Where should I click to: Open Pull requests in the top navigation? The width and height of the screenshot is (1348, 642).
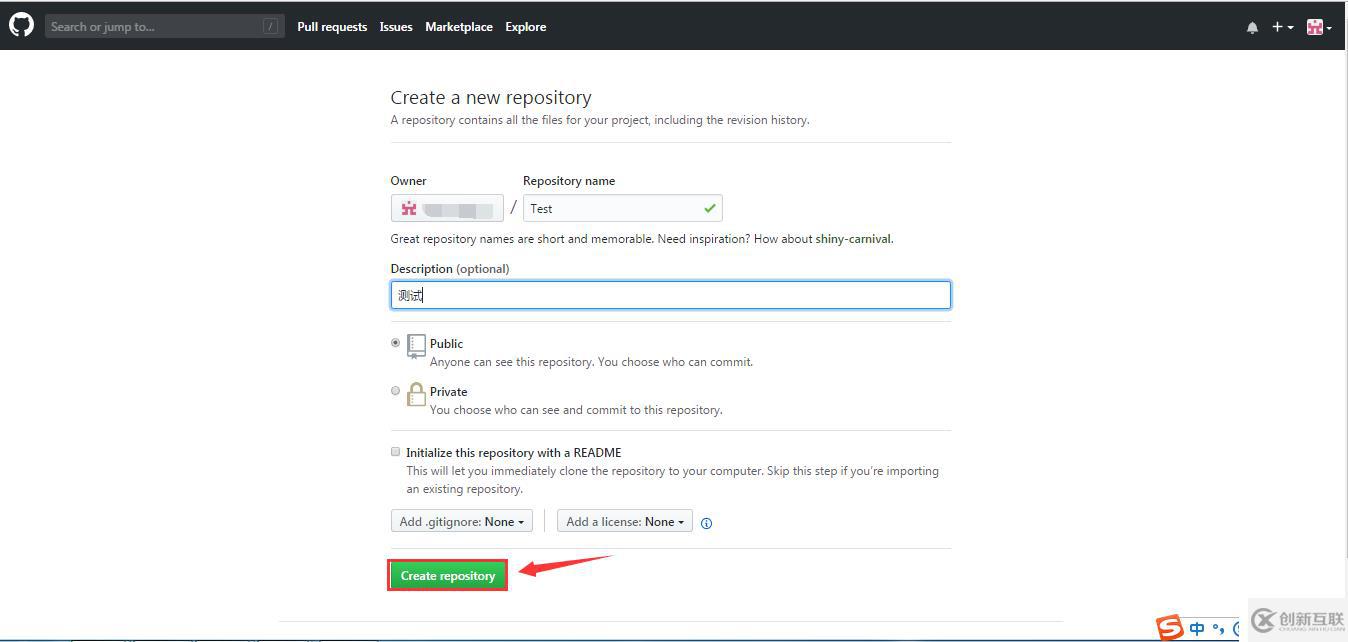(332, 27)
